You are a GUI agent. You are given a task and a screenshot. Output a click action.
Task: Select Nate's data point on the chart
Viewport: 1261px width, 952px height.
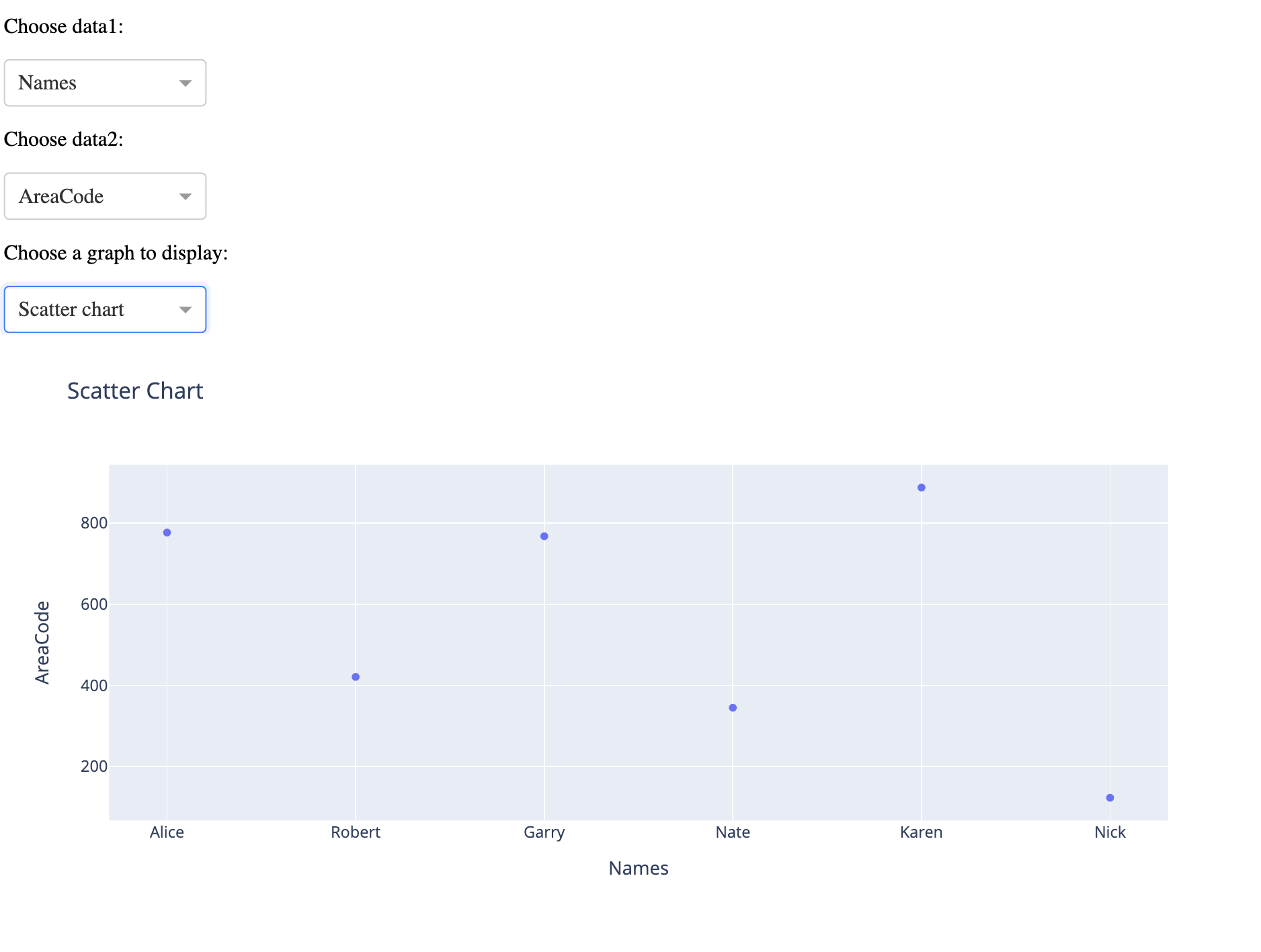[x=733, y=708]
